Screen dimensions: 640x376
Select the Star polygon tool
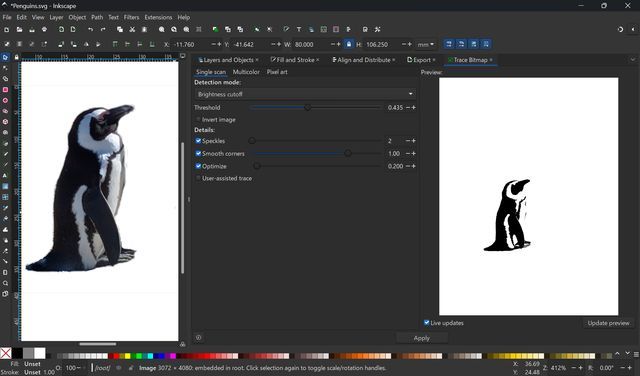[x=5, y=111]
